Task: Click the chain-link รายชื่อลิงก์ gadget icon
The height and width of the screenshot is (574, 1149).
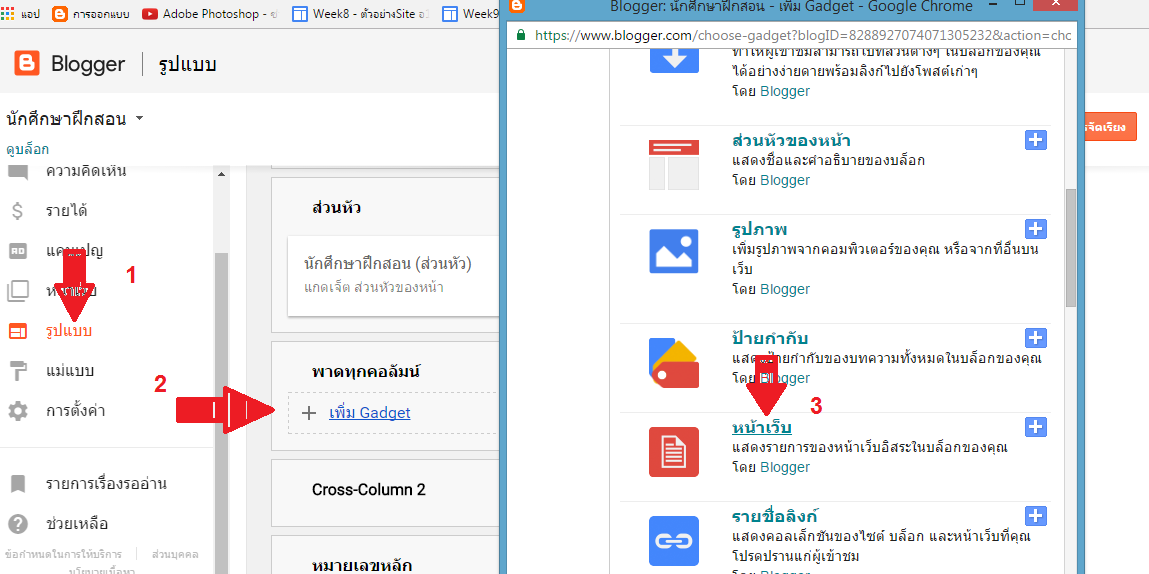Action: tap(673, 540)
